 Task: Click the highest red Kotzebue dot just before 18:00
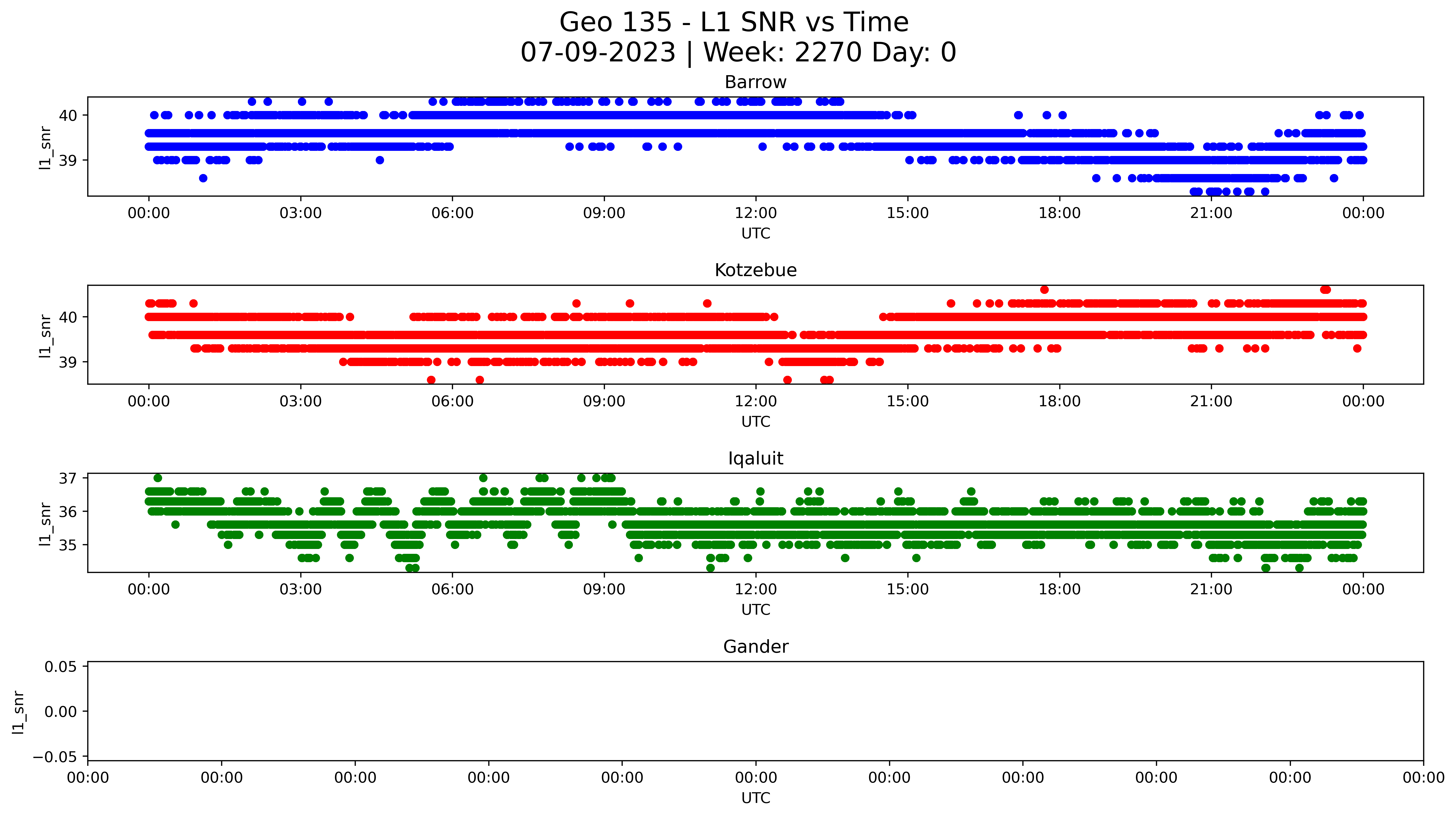pyautogui.click(x=1044, y=290)
